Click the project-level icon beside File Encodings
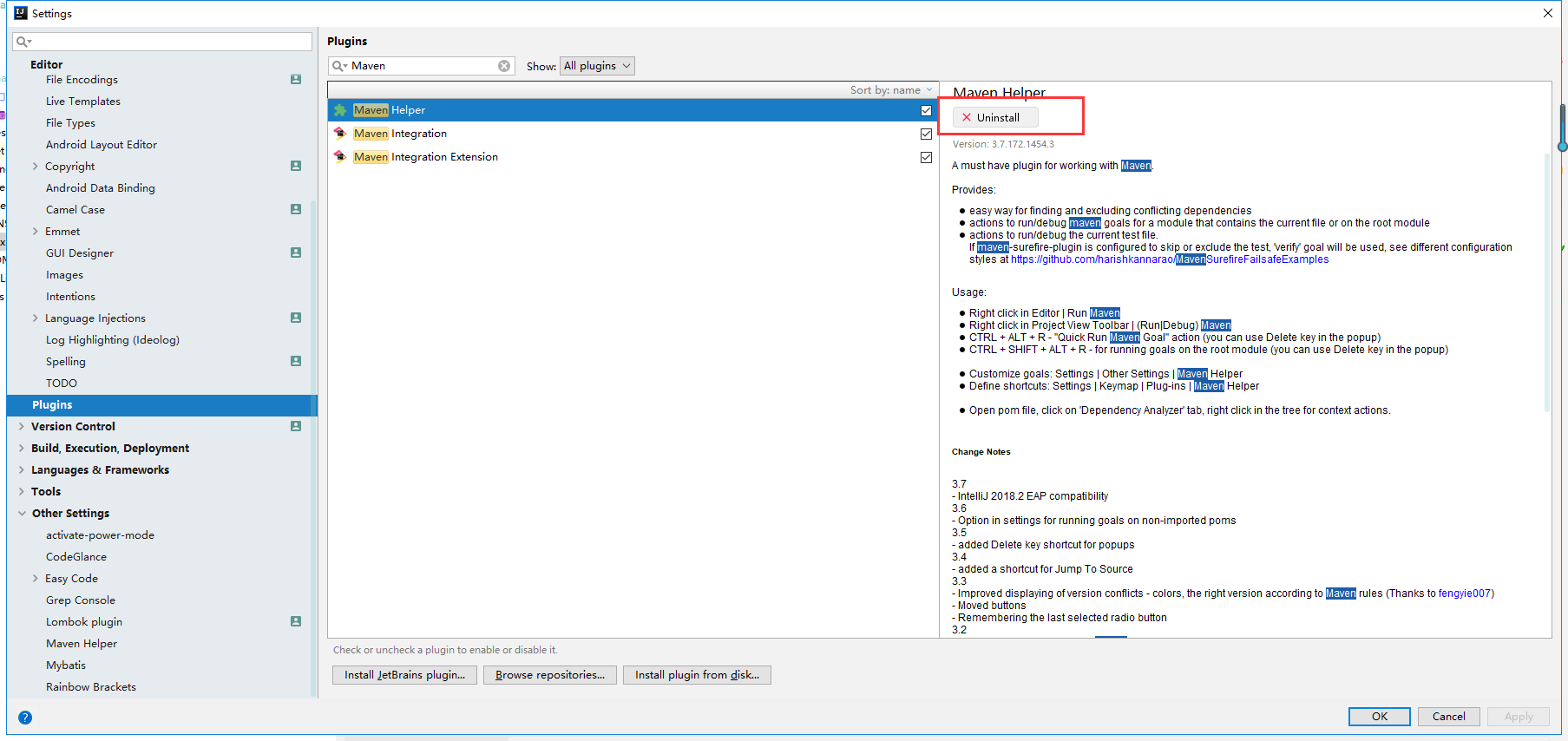Image resolution: width=1568 pixels, height=741 pixels. point(296,79)
